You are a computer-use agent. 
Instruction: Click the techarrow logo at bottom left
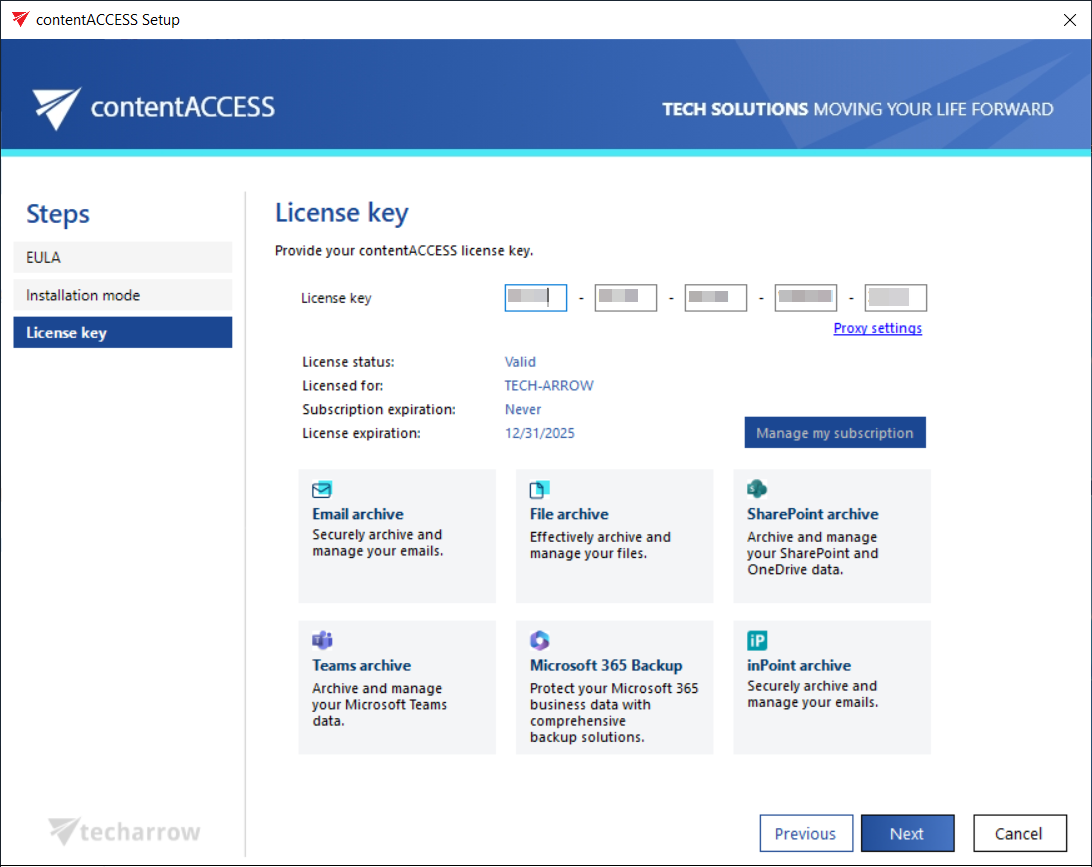125,832
